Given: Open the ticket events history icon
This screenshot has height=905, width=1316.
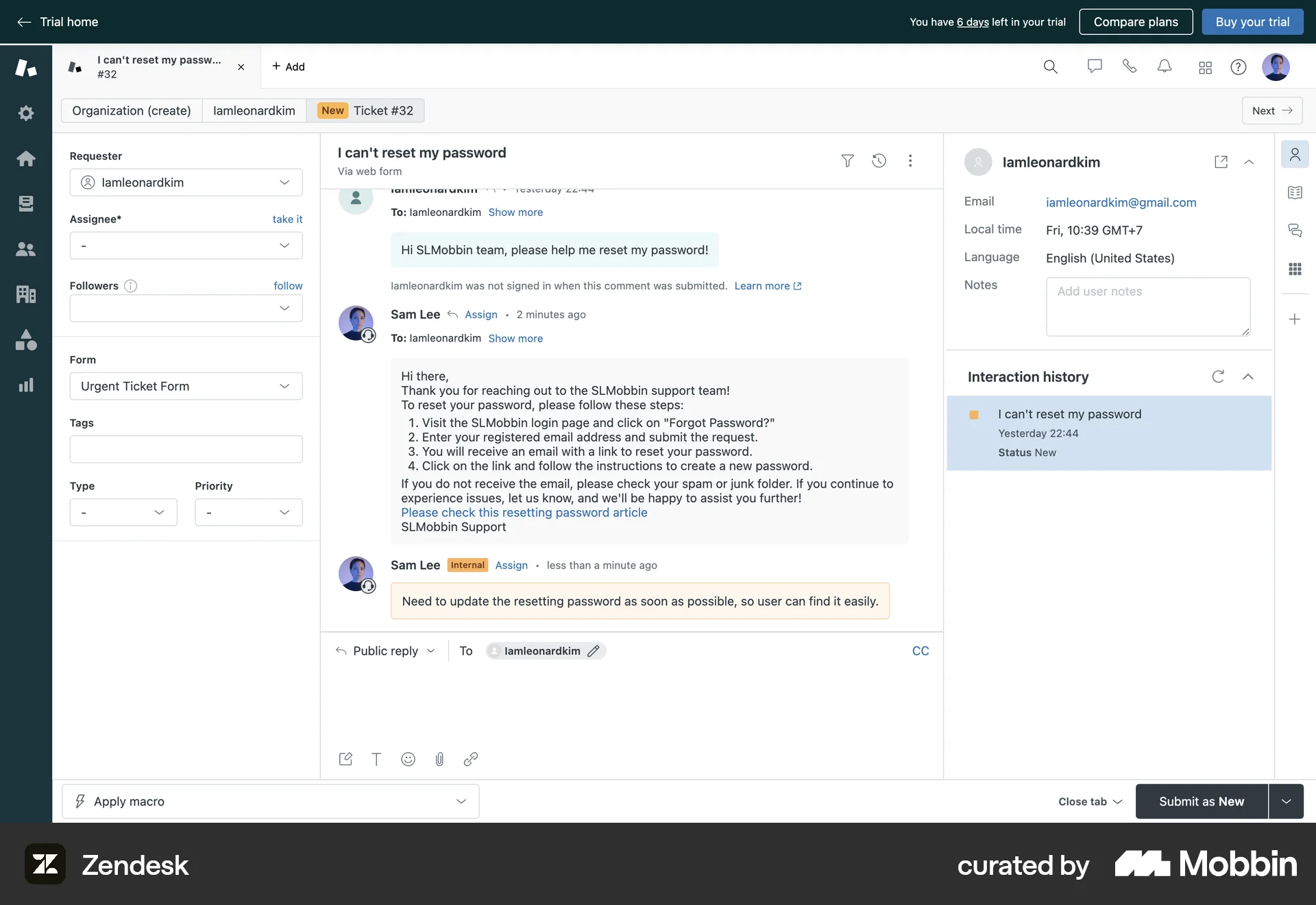Looking at the screenshot, I should (x=879, y=160).
